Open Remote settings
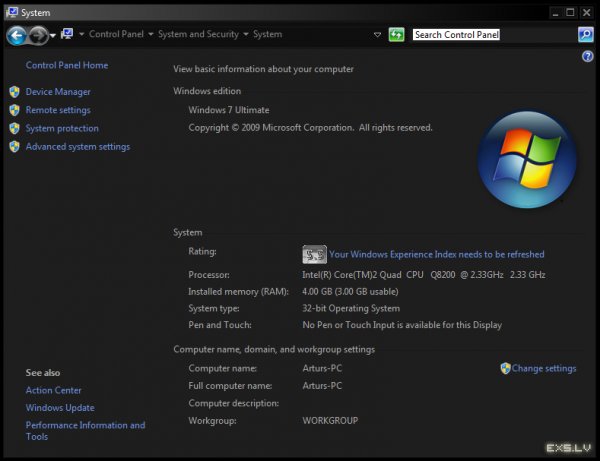 (x=58, y=110)
